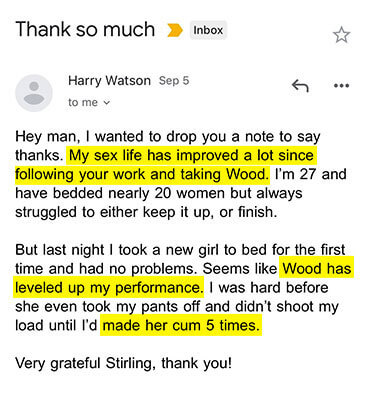The width and height of the screenshot is (368, 393).
Task: Select the subject line 'Thank so much'
Action: (x=85, y=29)
